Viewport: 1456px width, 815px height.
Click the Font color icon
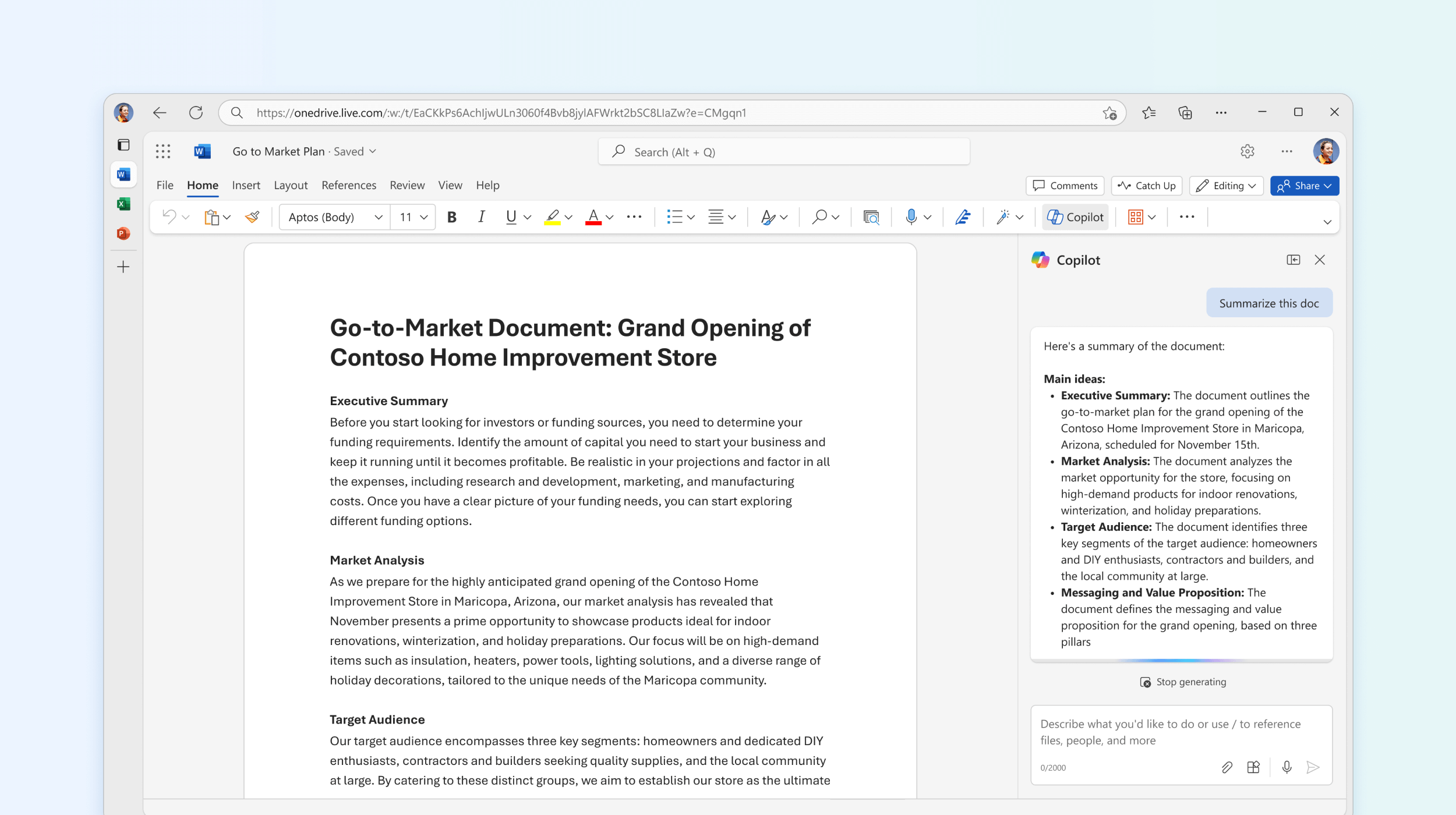(x=592, y=216)
